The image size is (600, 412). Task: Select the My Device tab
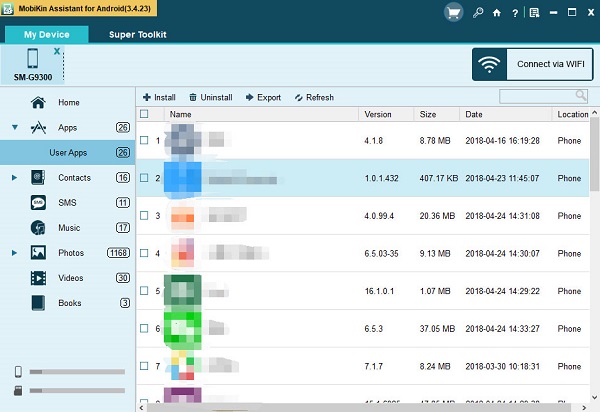tap(48, 34)
